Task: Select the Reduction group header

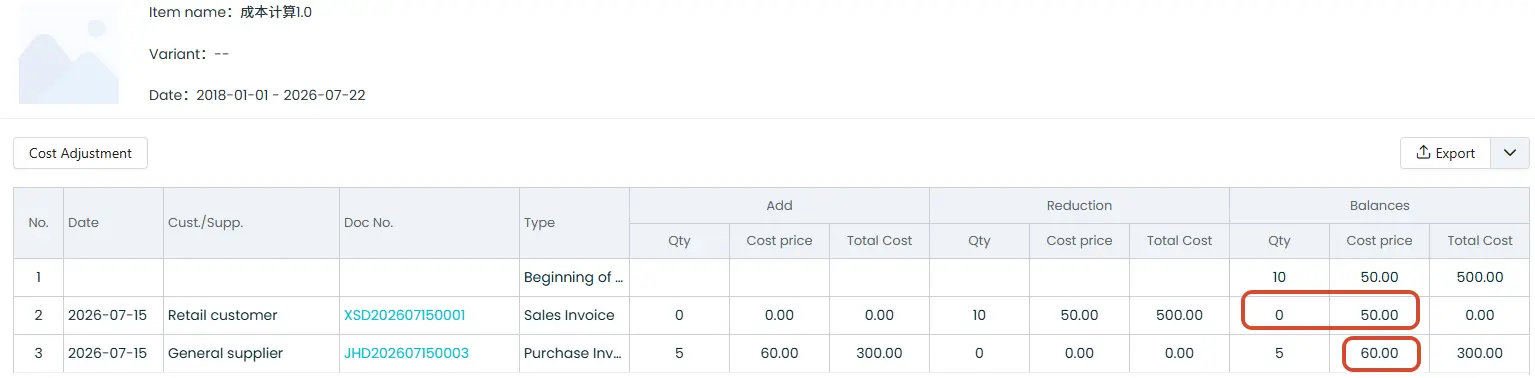Action: (1079, 205)
